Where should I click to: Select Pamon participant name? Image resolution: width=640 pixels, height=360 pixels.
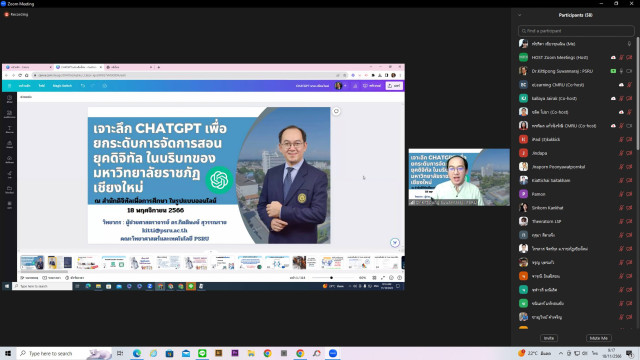click(x=538, y=194)
